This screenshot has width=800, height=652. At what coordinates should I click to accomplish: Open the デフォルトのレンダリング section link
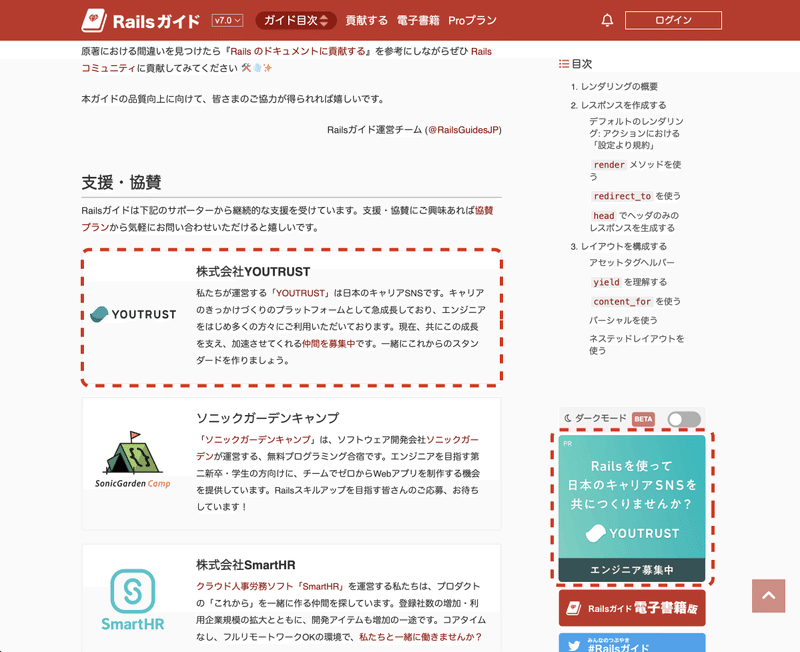coord(636,133)
